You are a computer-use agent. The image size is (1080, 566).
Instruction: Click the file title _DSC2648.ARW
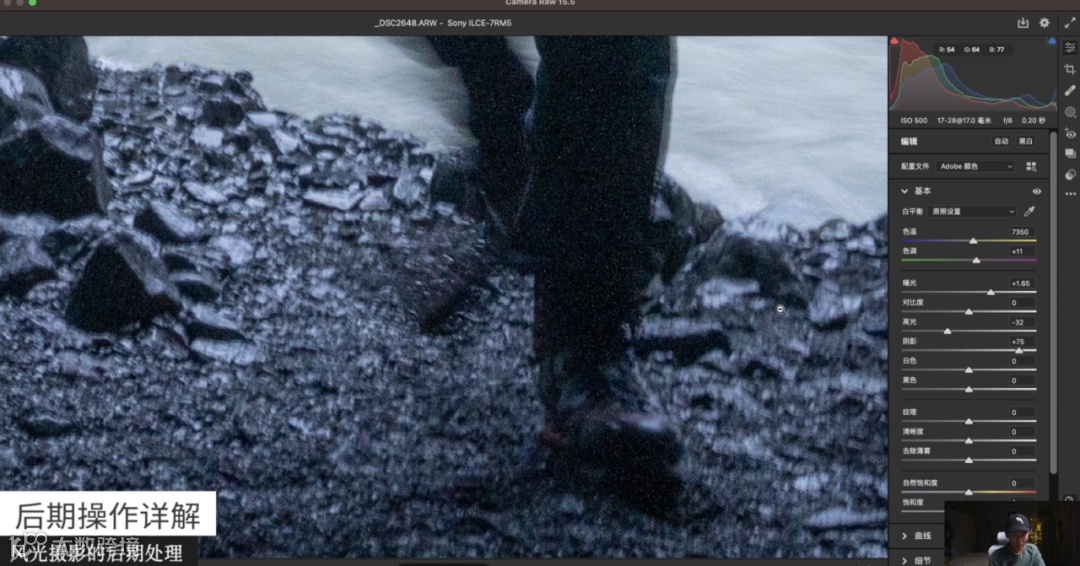406,23
